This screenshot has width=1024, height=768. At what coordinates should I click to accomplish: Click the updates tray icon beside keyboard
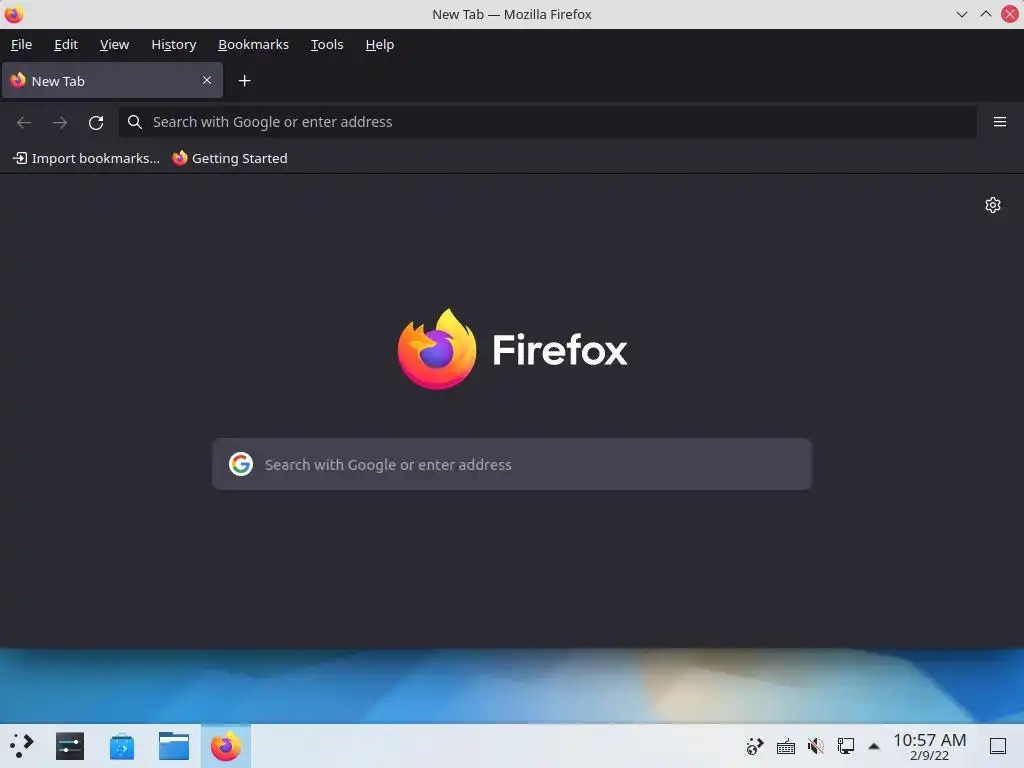tap(755, 746)
